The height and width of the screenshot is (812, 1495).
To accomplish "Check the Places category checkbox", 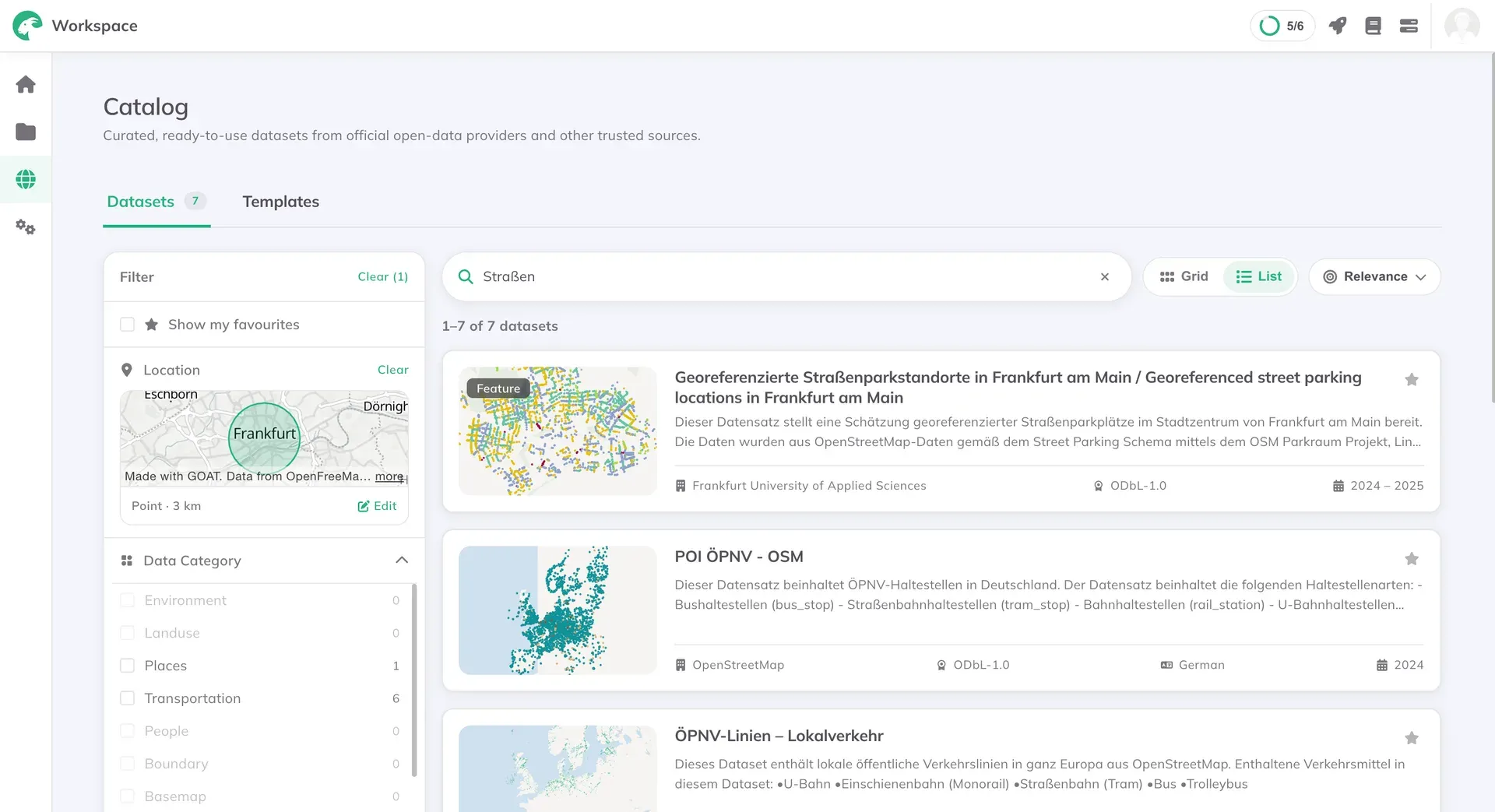I will (128, 666).
